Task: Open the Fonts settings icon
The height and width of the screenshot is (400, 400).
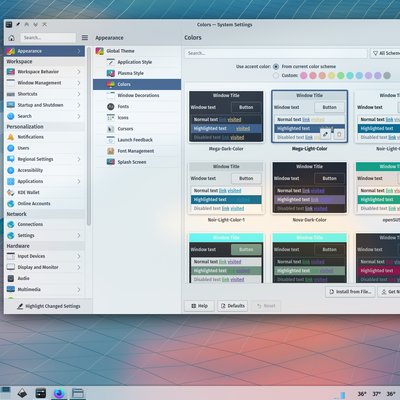Action: point(111,106)
